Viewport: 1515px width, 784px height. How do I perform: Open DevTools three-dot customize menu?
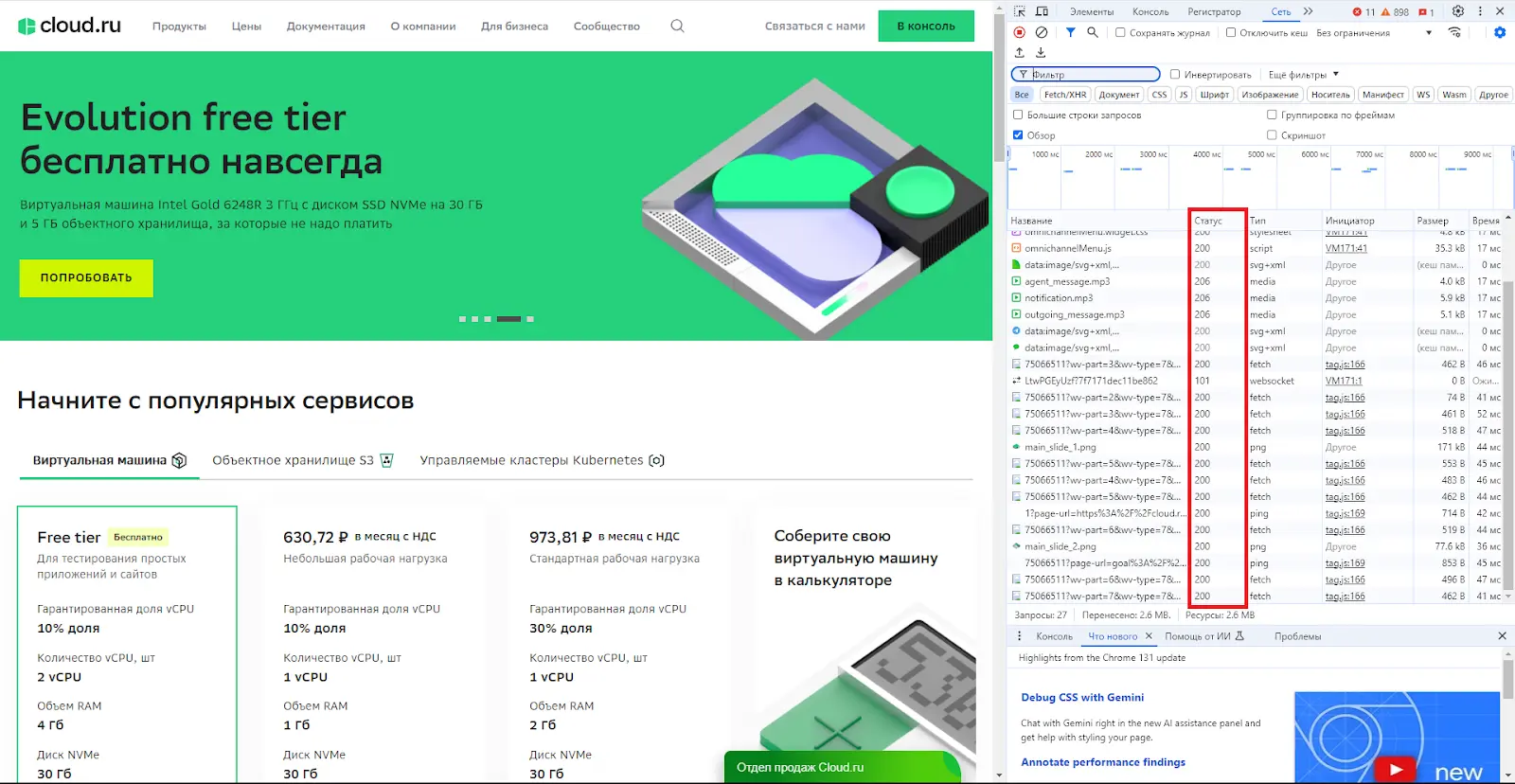pos(1480,11)
